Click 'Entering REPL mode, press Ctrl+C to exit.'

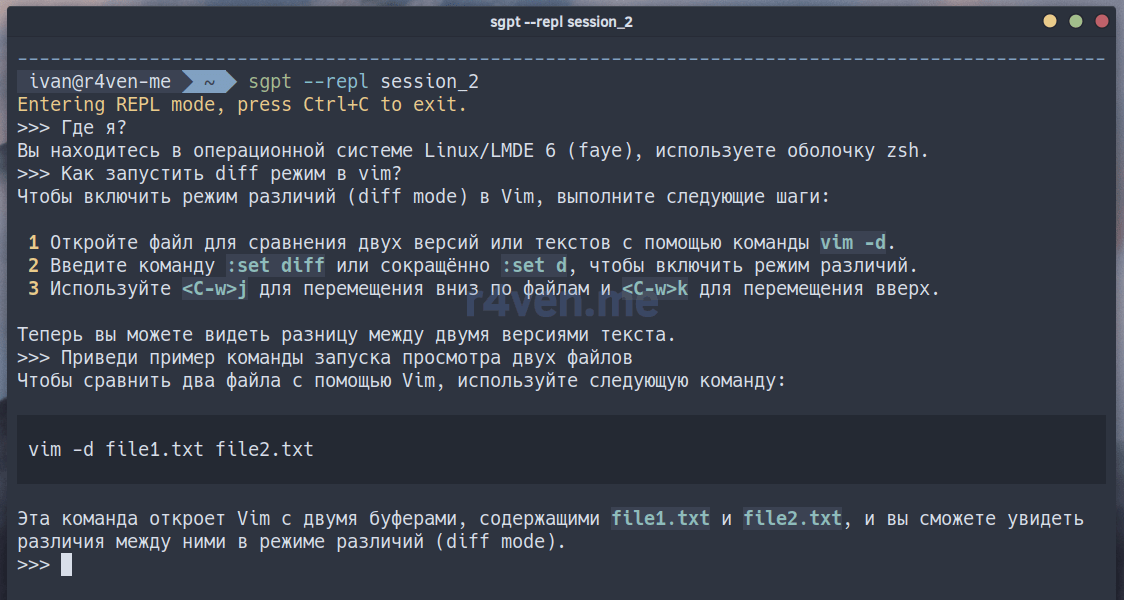point(242,105)
